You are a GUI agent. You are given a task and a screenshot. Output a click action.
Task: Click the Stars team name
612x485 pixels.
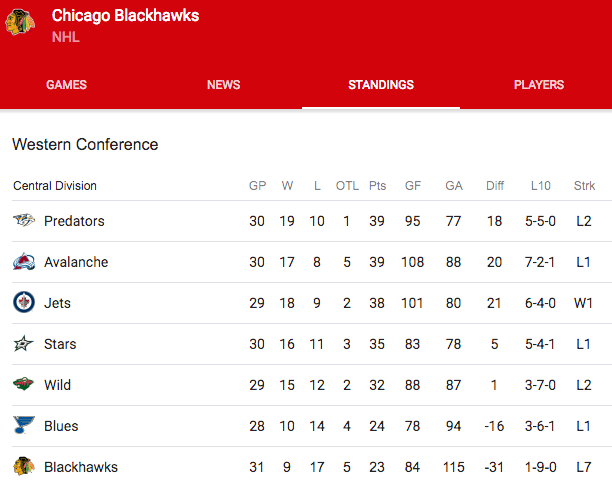(x=60, y=344)
